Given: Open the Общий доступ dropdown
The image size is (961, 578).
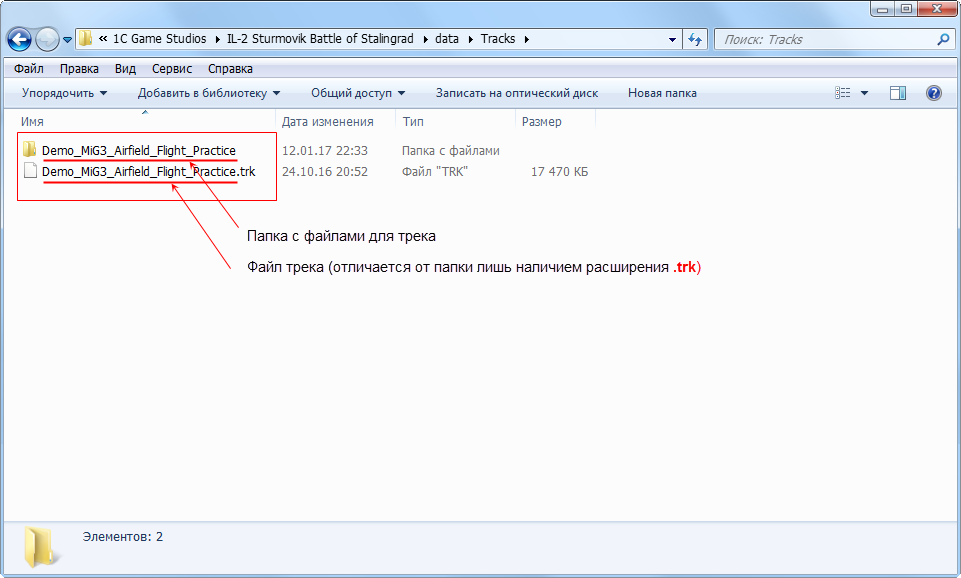Looking at the screenshot, I should (x=358, y=93).
